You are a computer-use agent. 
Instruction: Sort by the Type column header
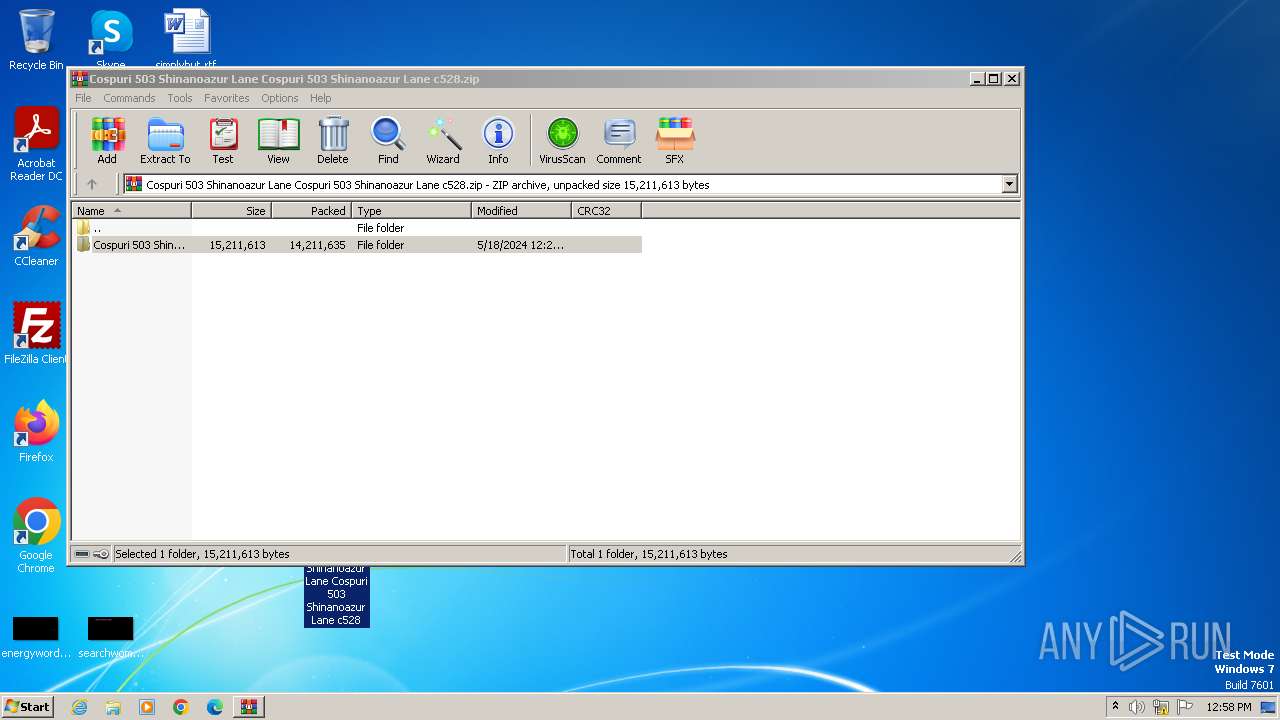411,210
